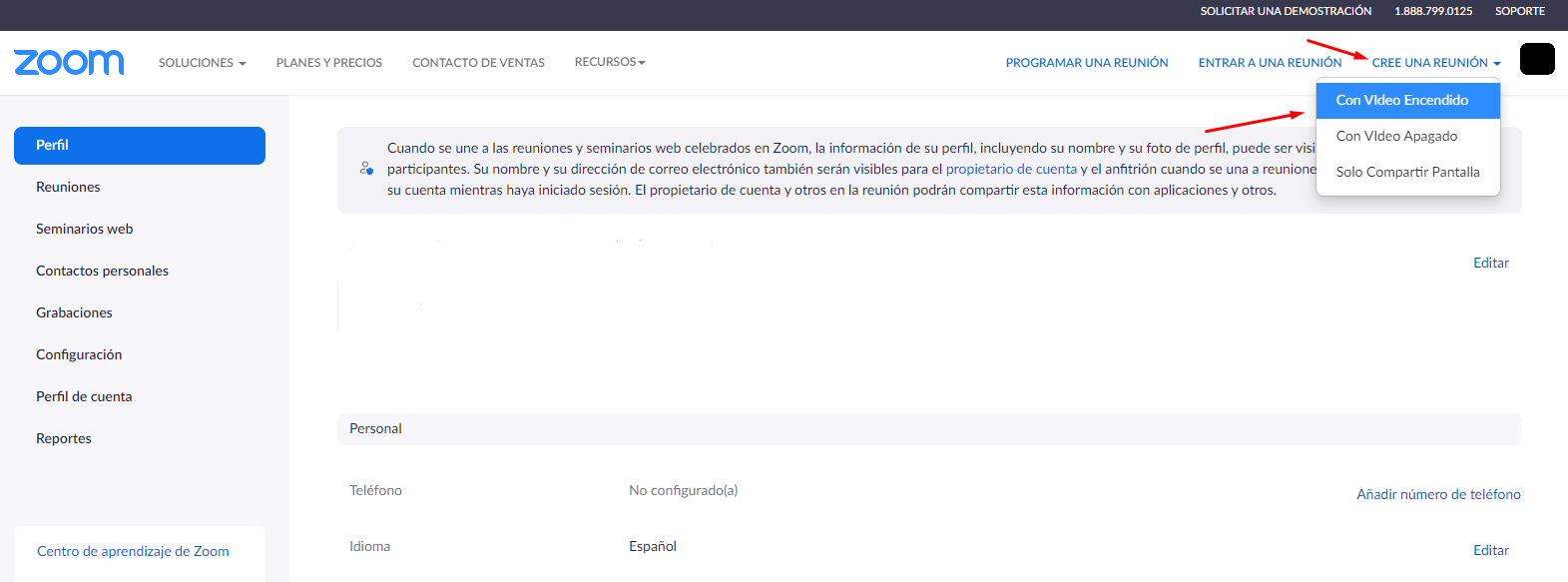Click the profile info notice icon
Screen dimensions: 1568x582
pyautogui.click(x=366, y=169)
